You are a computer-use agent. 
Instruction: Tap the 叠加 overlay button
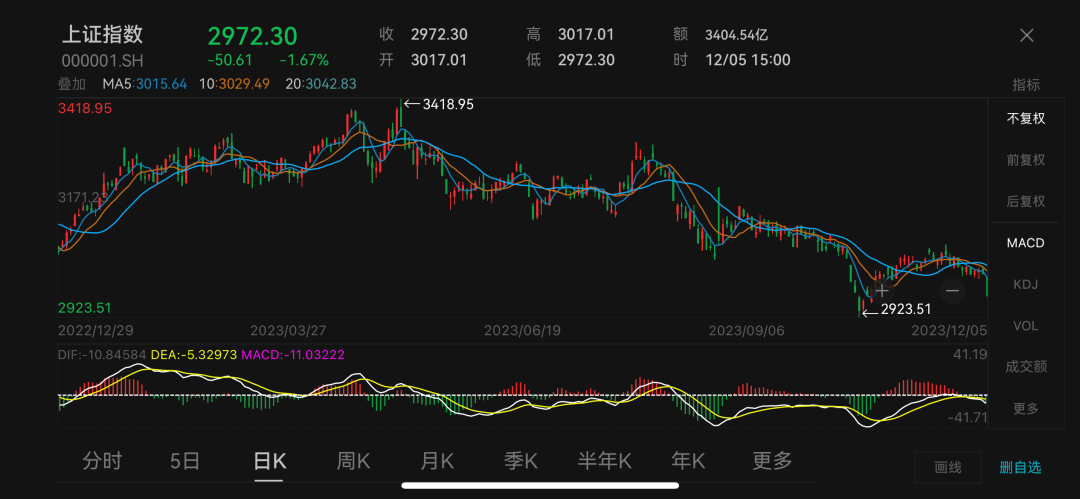point(72,84)
